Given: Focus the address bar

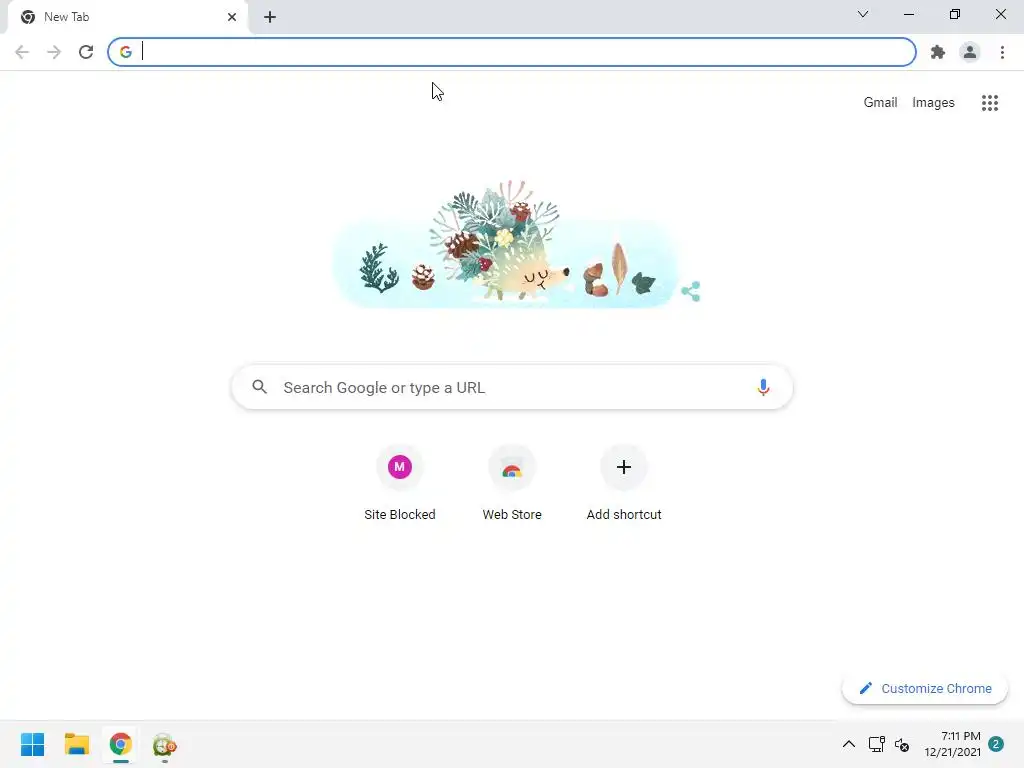Looking at the screenshot, I should point(512,52).
